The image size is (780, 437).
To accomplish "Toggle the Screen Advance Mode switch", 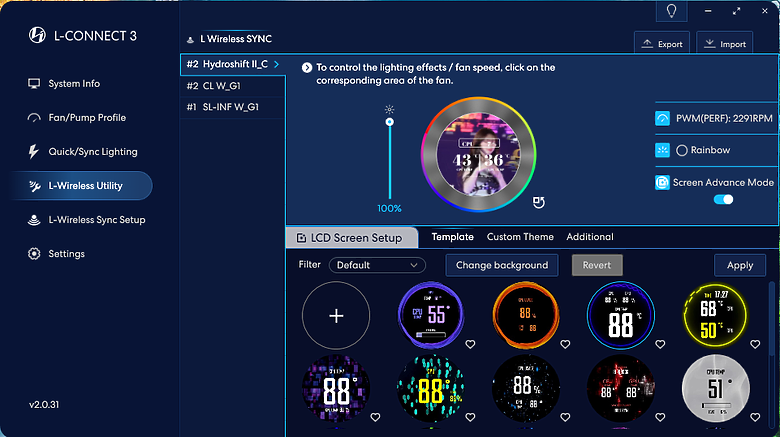I will pyautogui.click(x=723, y=200).
